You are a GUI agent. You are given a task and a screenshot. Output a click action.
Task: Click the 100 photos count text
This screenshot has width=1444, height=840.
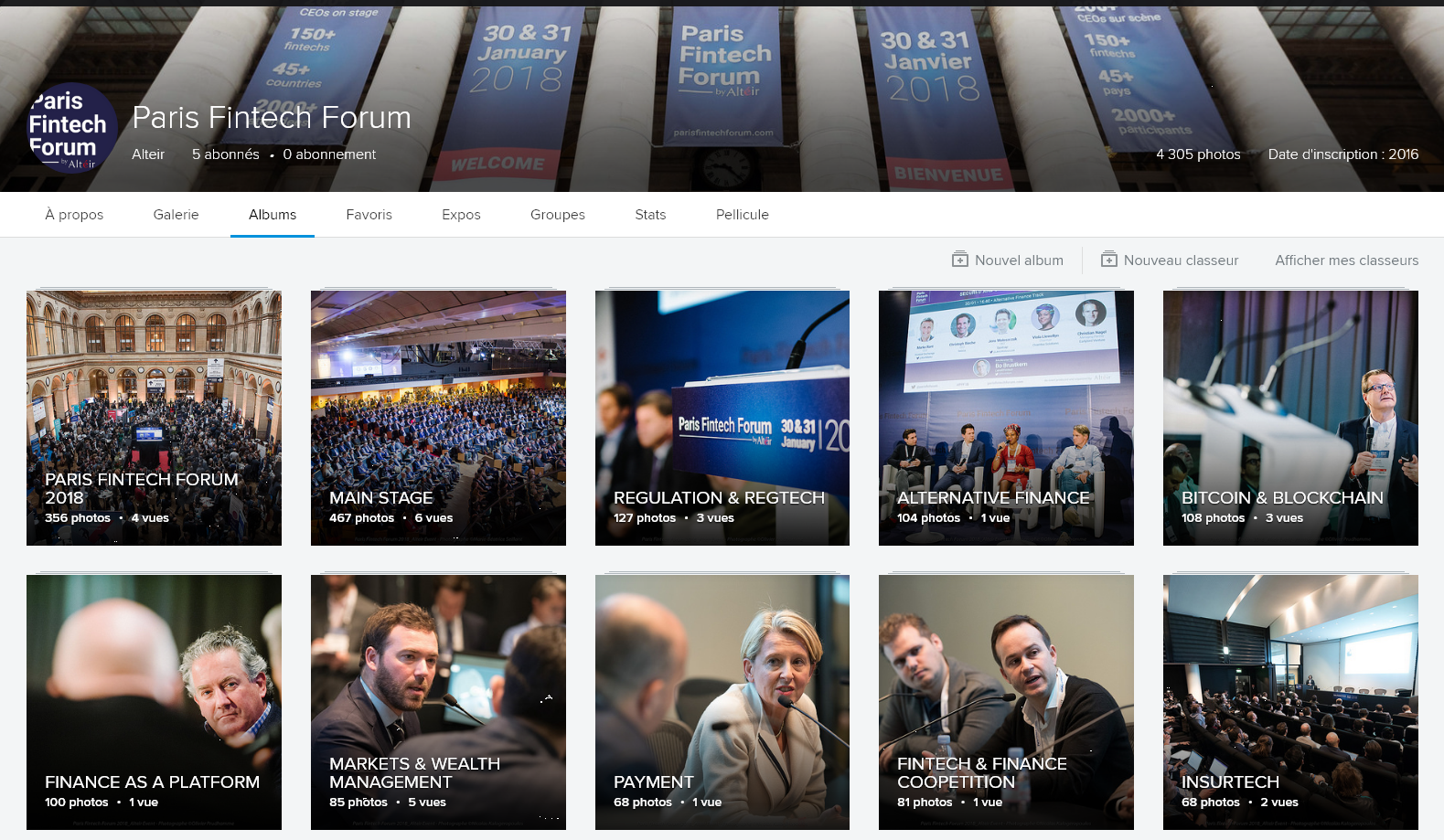[x=77, y=803]
